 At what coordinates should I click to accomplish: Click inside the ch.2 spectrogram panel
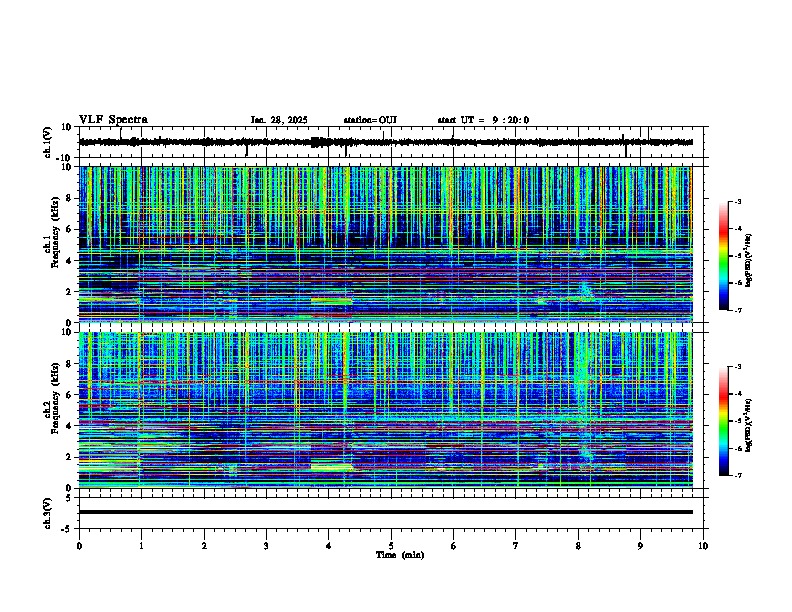[386, 410]
